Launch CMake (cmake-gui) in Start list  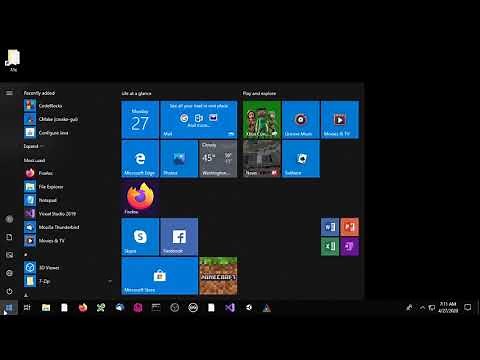pos(50,119)
